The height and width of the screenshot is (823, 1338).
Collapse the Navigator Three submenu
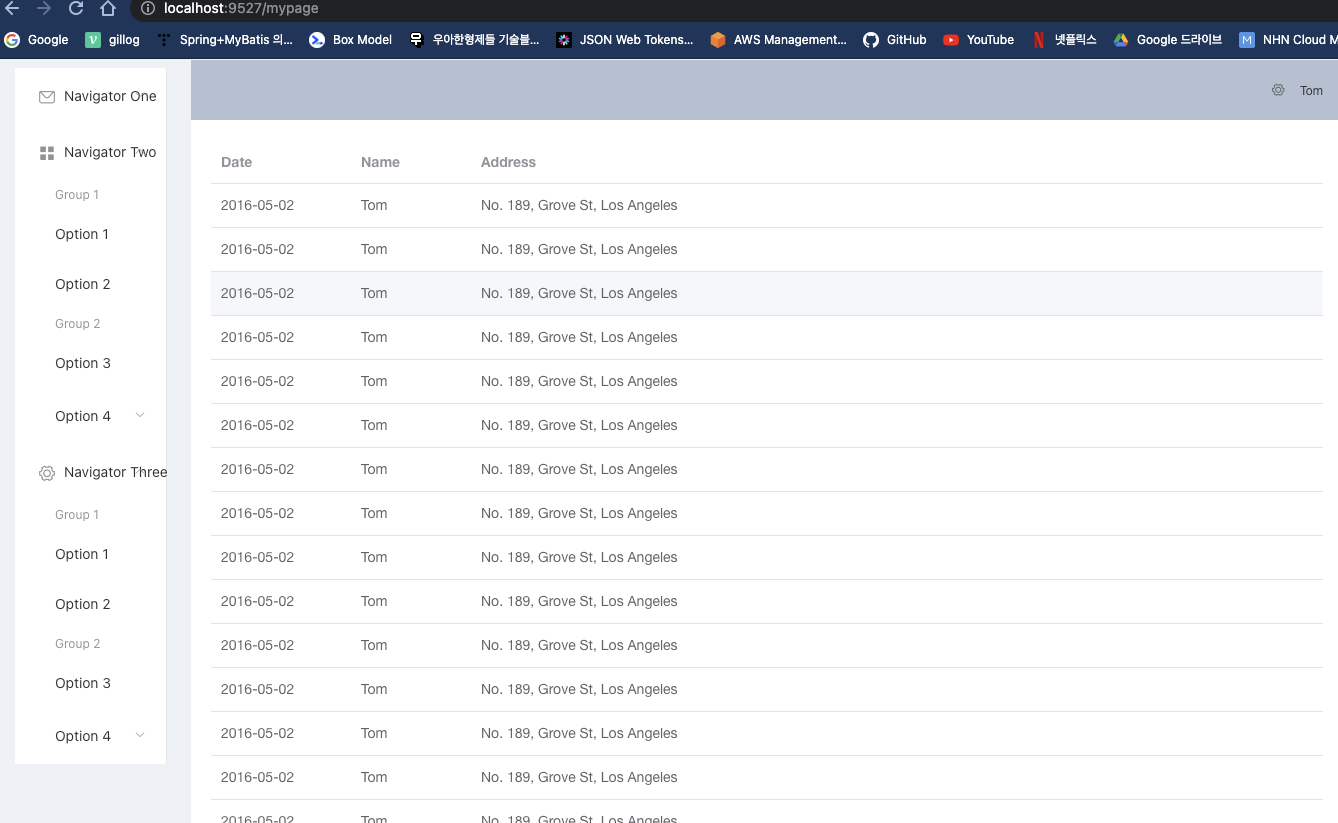pyautogui.click(x=91, y=472)
